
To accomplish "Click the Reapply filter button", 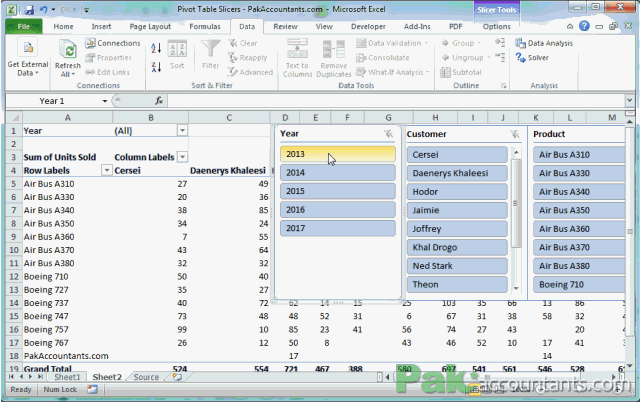I will coord(247,58).
